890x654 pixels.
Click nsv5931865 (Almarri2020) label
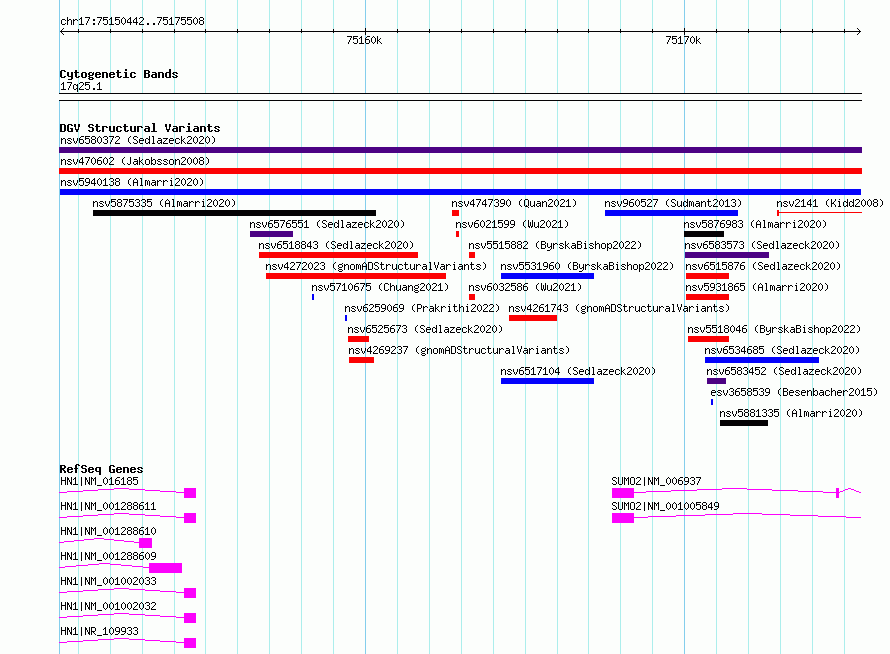click(758, 287)
